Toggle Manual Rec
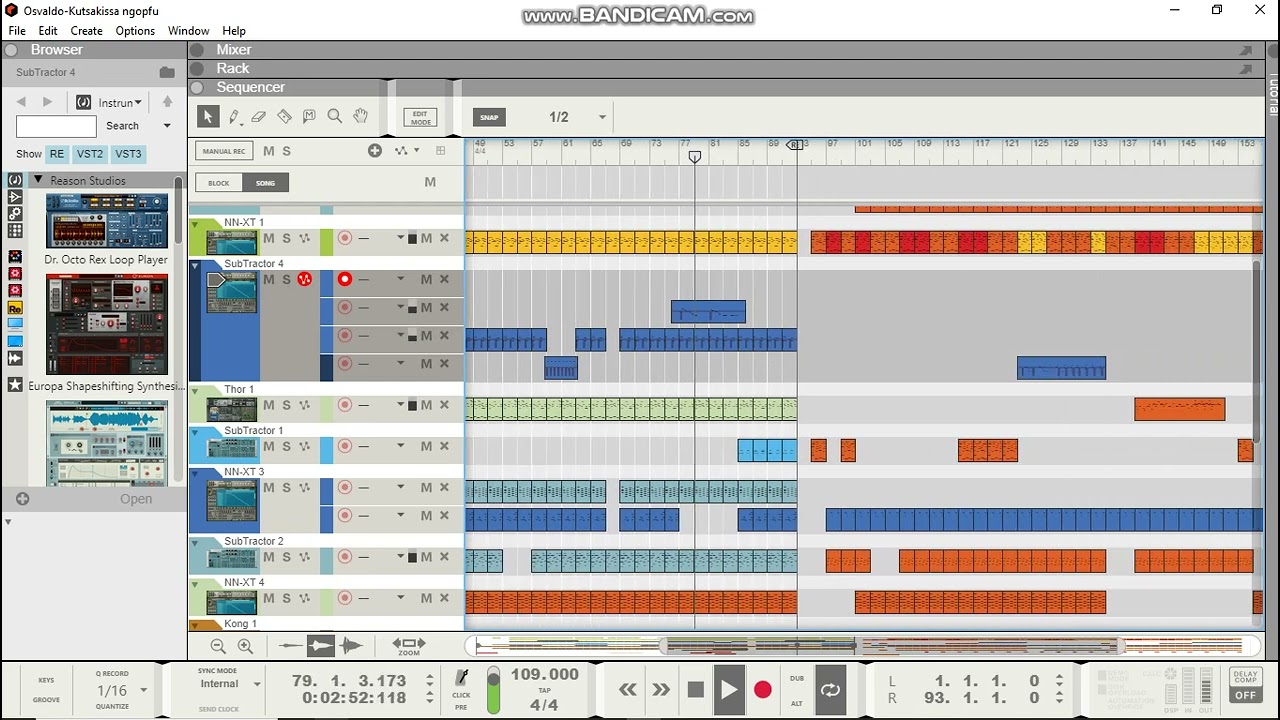The width and height of the screenshot is (1280, 720). pyautogui.click(x=223, y=151)
